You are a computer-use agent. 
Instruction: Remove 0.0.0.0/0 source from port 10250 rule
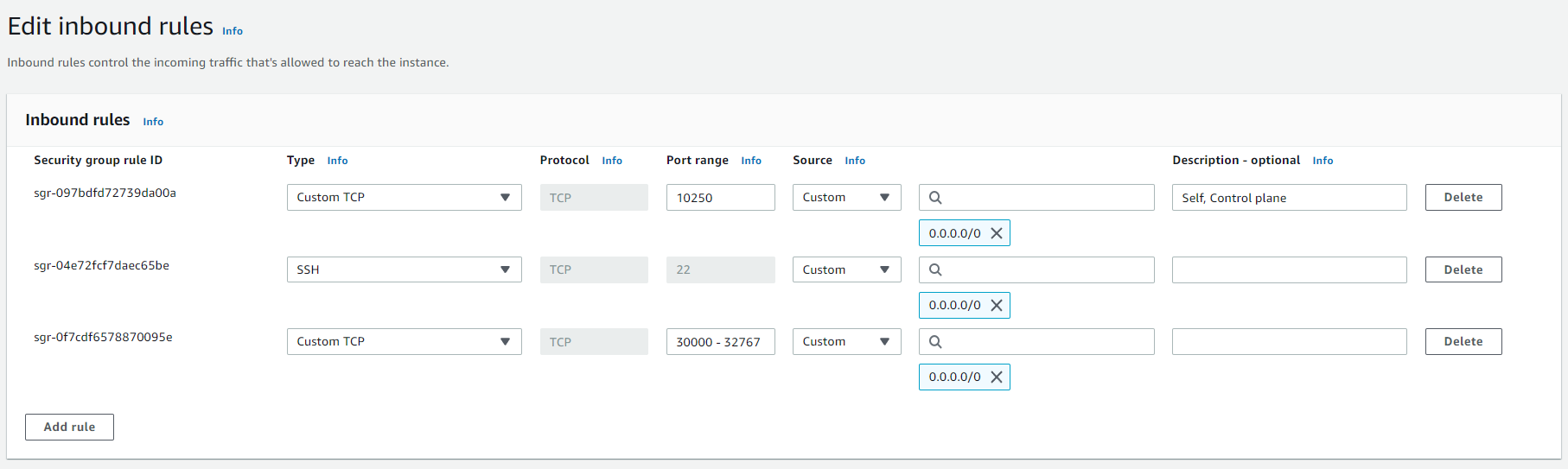point(997,233)
